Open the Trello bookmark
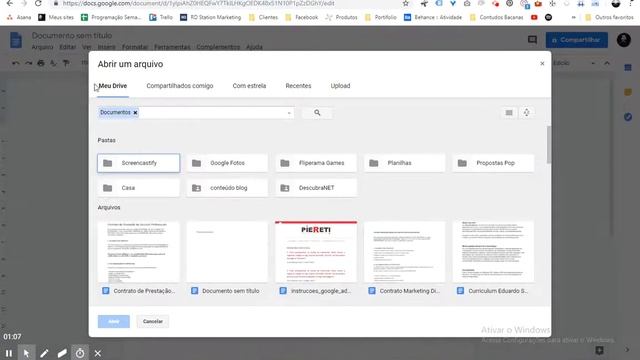The height and width of the screenshot is (360, 640). (161, 18)
